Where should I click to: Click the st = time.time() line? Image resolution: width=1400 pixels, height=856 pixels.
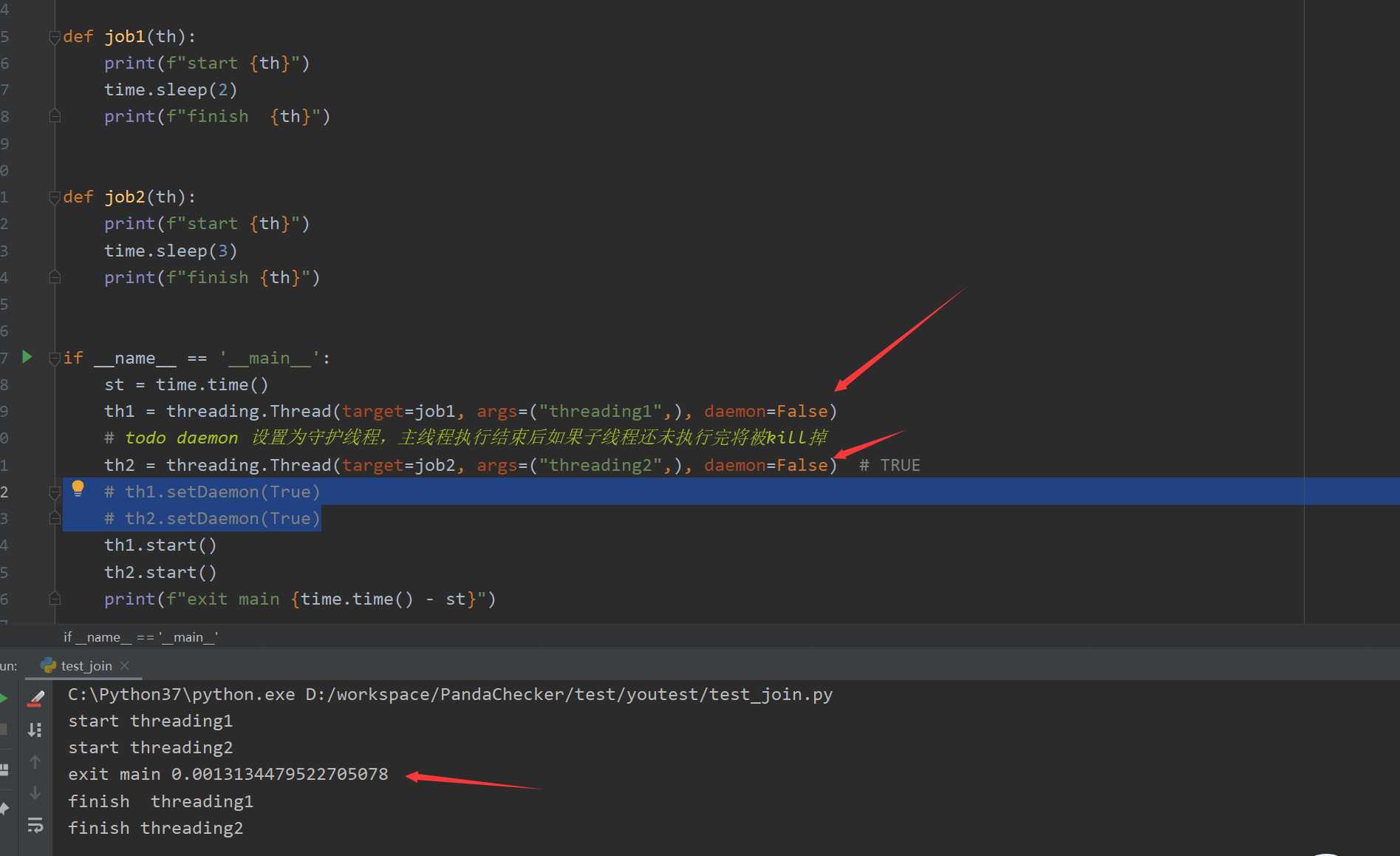tap(186, 384)
